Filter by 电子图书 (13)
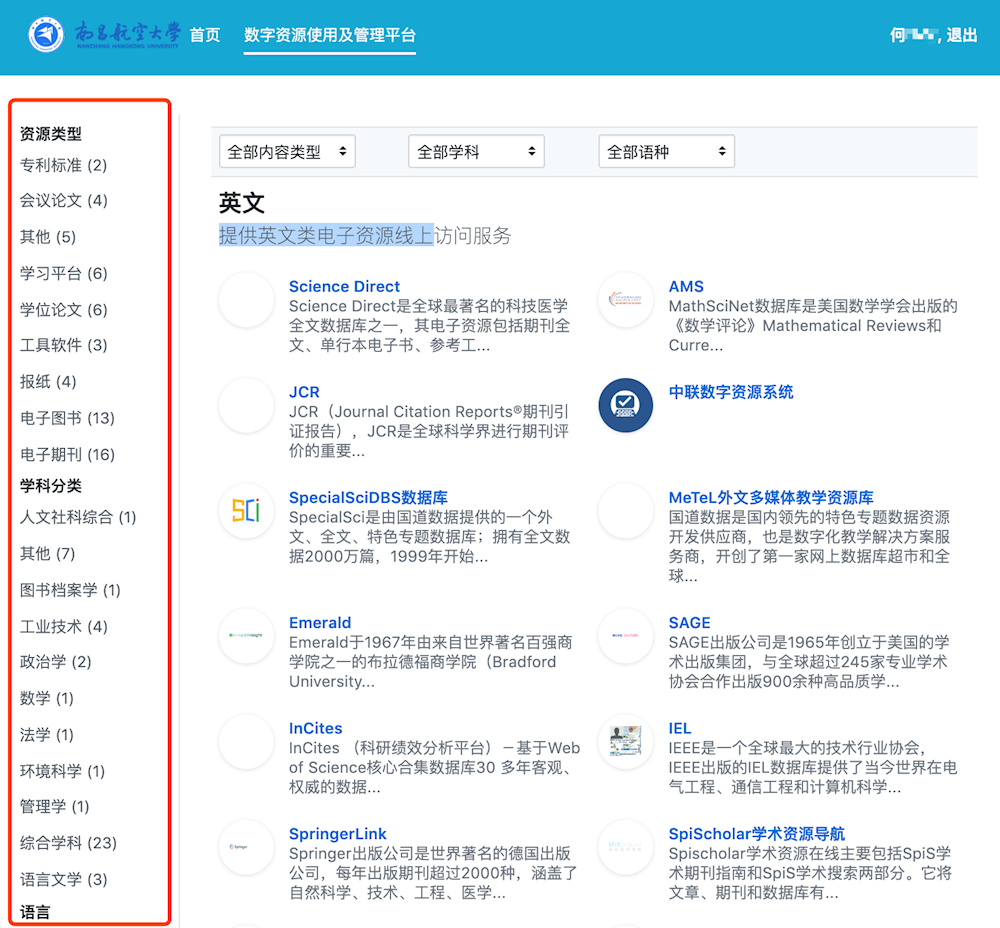Viewport: 1000px width, 928px height. pos(68,418)
